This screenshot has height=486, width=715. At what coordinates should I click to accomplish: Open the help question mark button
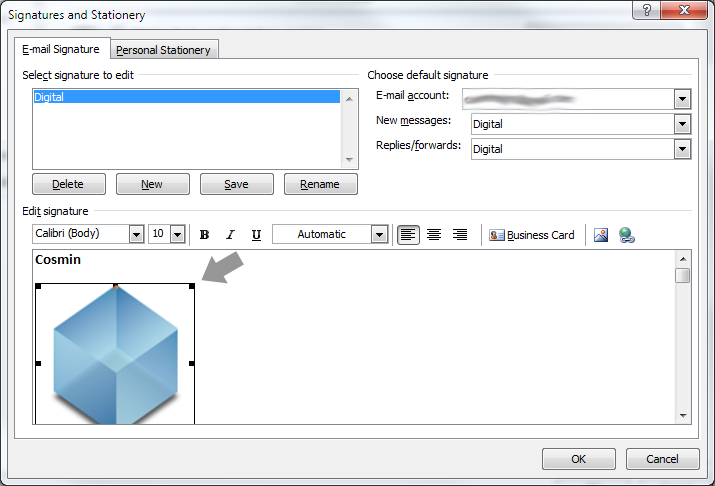pos(646,10)
